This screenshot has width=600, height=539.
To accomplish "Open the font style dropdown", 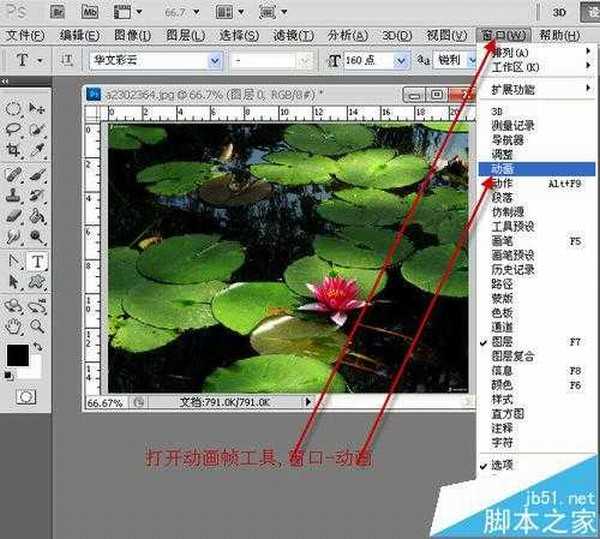I will [305, 60].
